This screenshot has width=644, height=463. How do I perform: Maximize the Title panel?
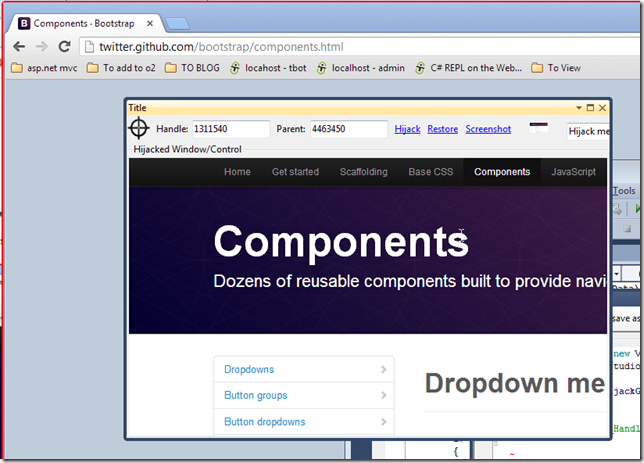tap(590, 108)
